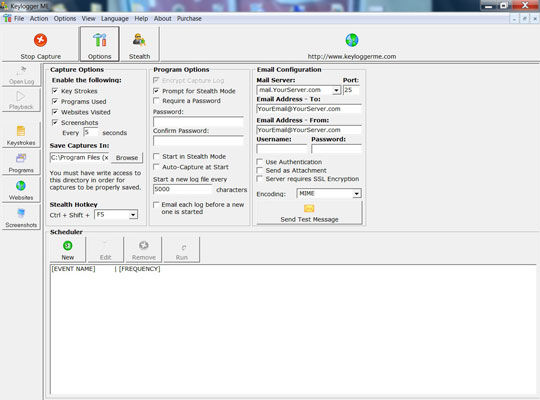Open the File menu
Screen dimensions: 540x400
(19, 19)
